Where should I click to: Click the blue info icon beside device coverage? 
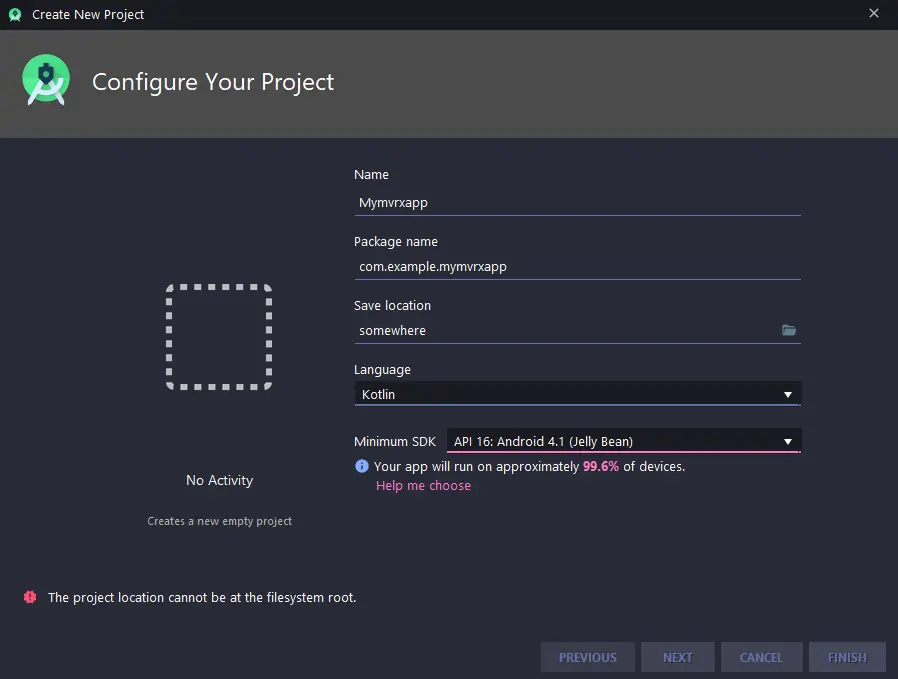[362, 466]
